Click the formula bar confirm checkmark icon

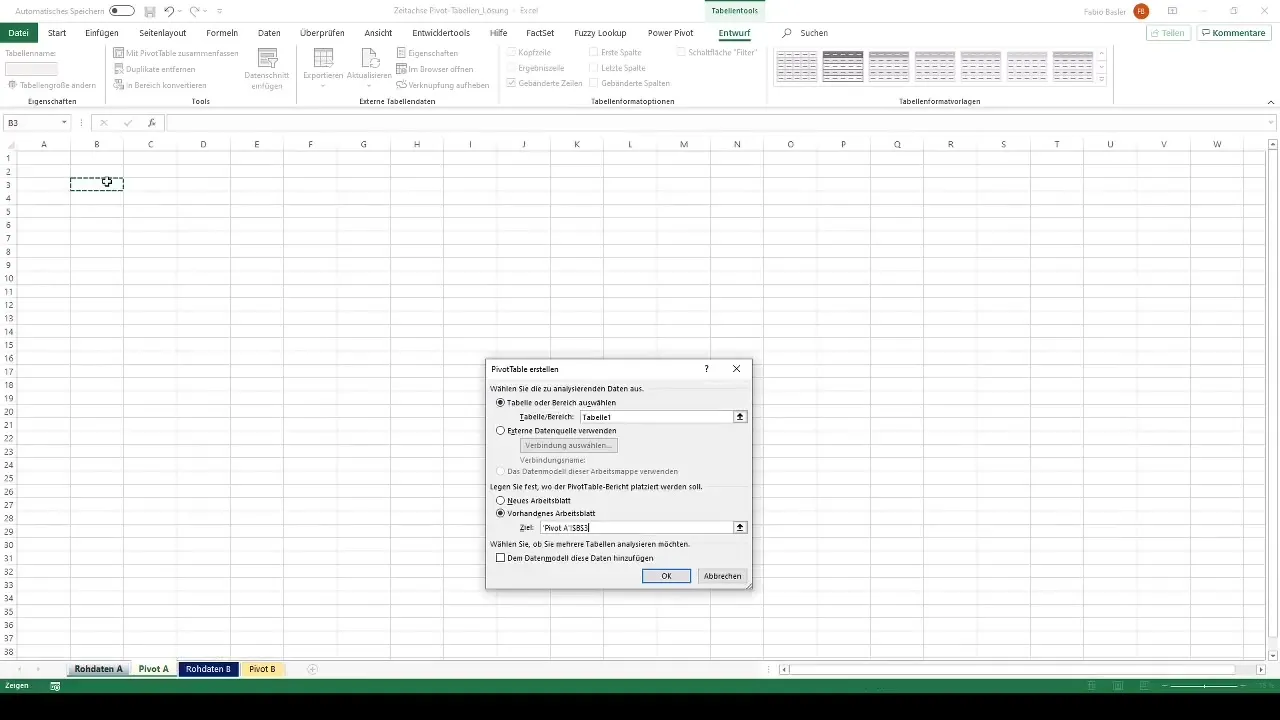click(128, 123)
